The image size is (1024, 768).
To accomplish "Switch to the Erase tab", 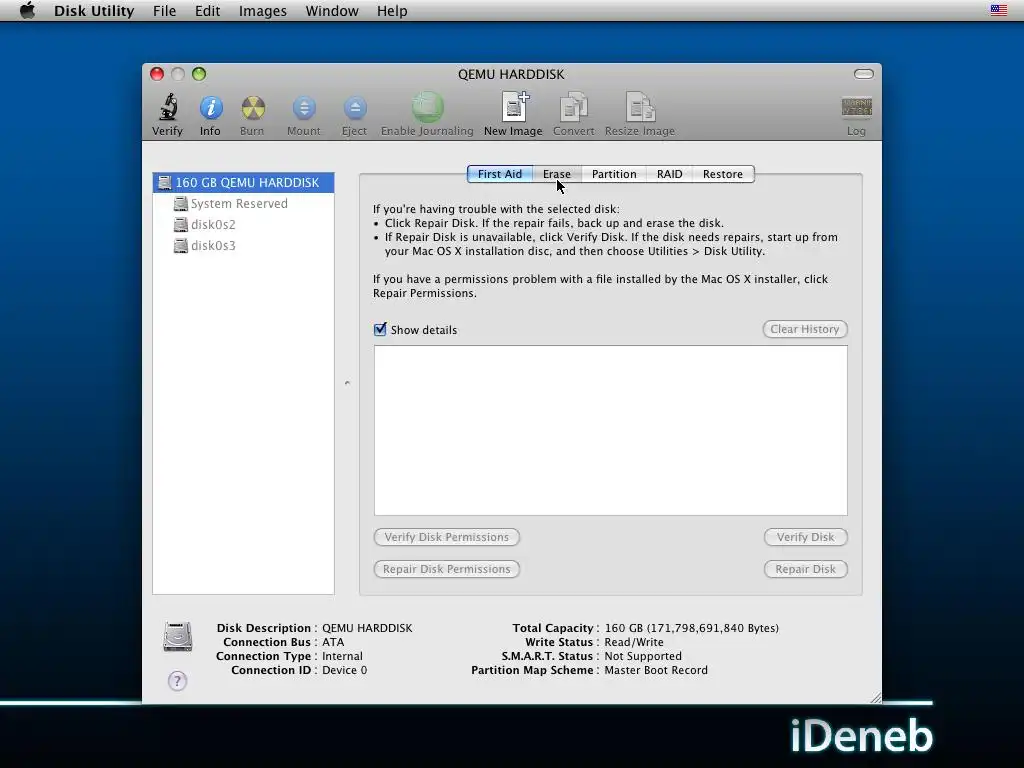I will point(556,174).
